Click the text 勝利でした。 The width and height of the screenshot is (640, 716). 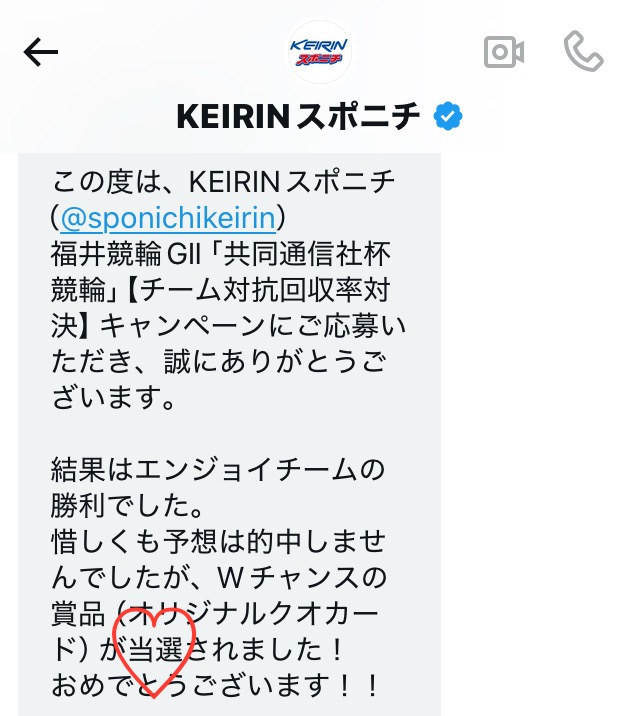[127, 506]
